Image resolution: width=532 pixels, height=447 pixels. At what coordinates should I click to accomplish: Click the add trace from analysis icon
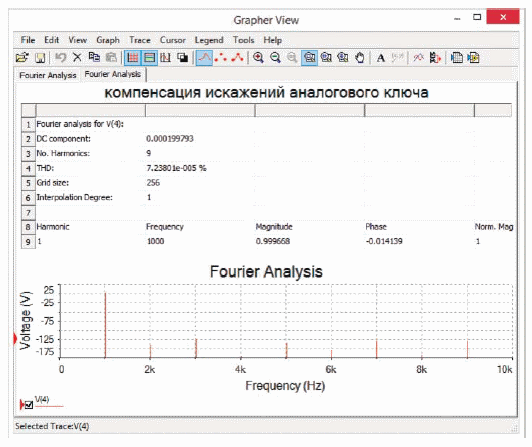point(435,57)
